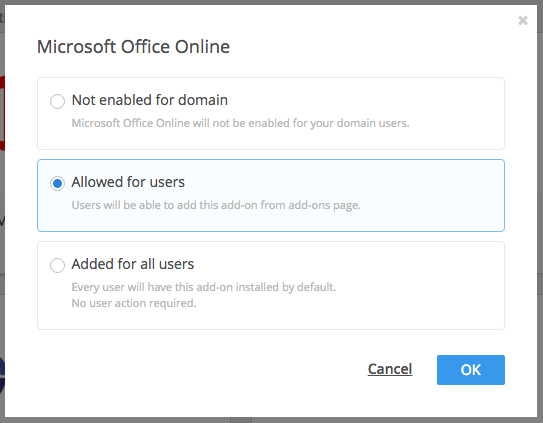
Task: Select the 'Allowed for users' radio button
Action: [57, 183]
